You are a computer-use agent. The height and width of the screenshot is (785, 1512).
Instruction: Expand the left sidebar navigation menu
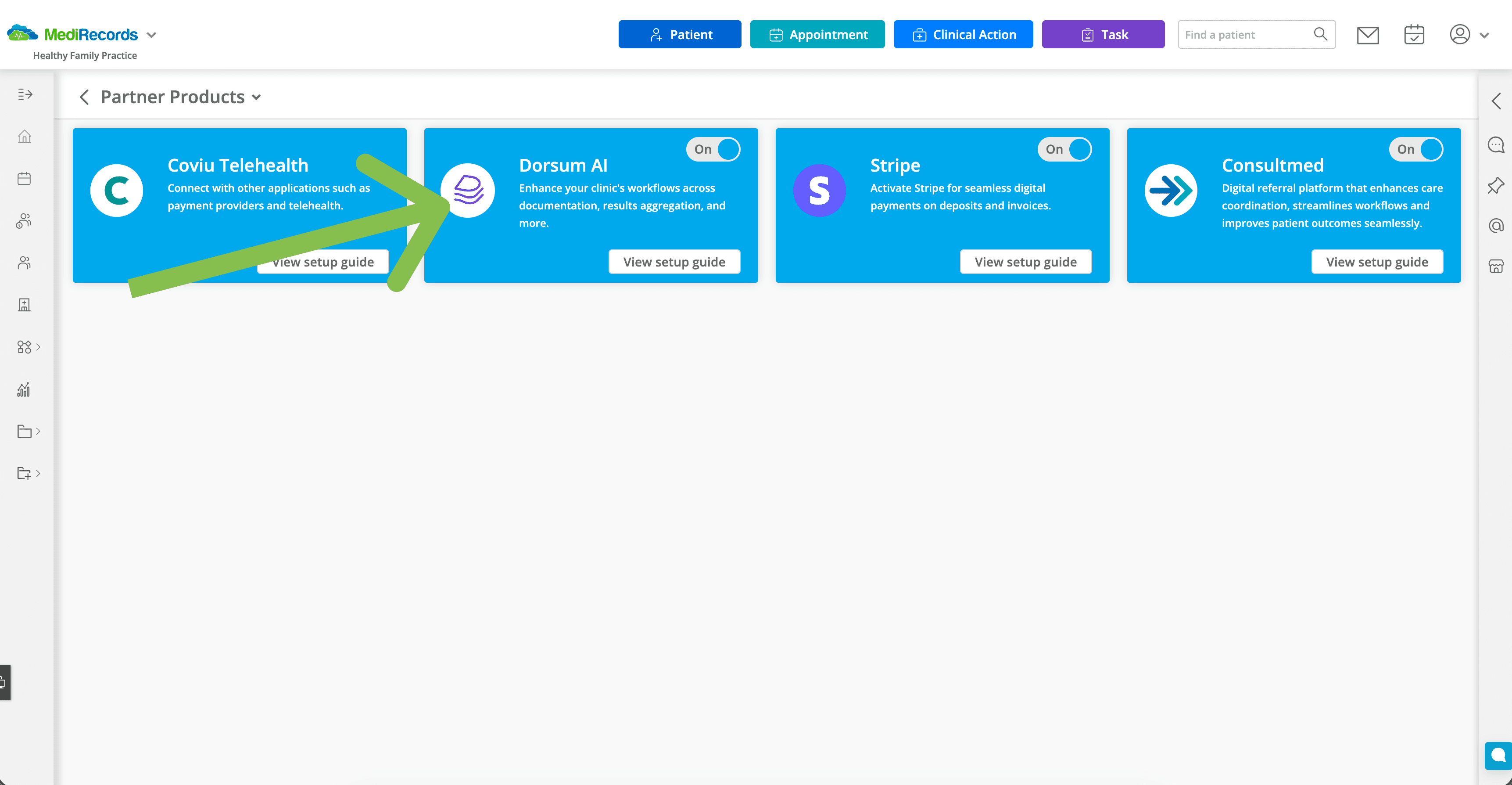click(x=25, y=94)
